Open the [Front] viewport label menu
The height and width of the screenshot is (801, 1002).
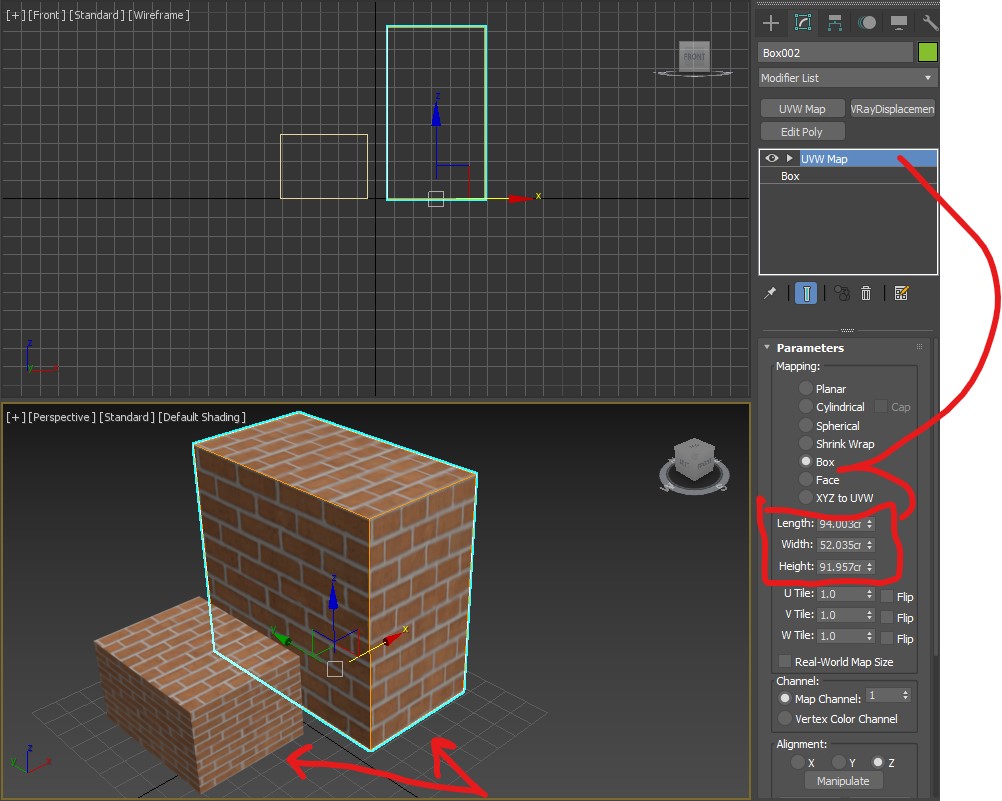(x=45, y=15)
